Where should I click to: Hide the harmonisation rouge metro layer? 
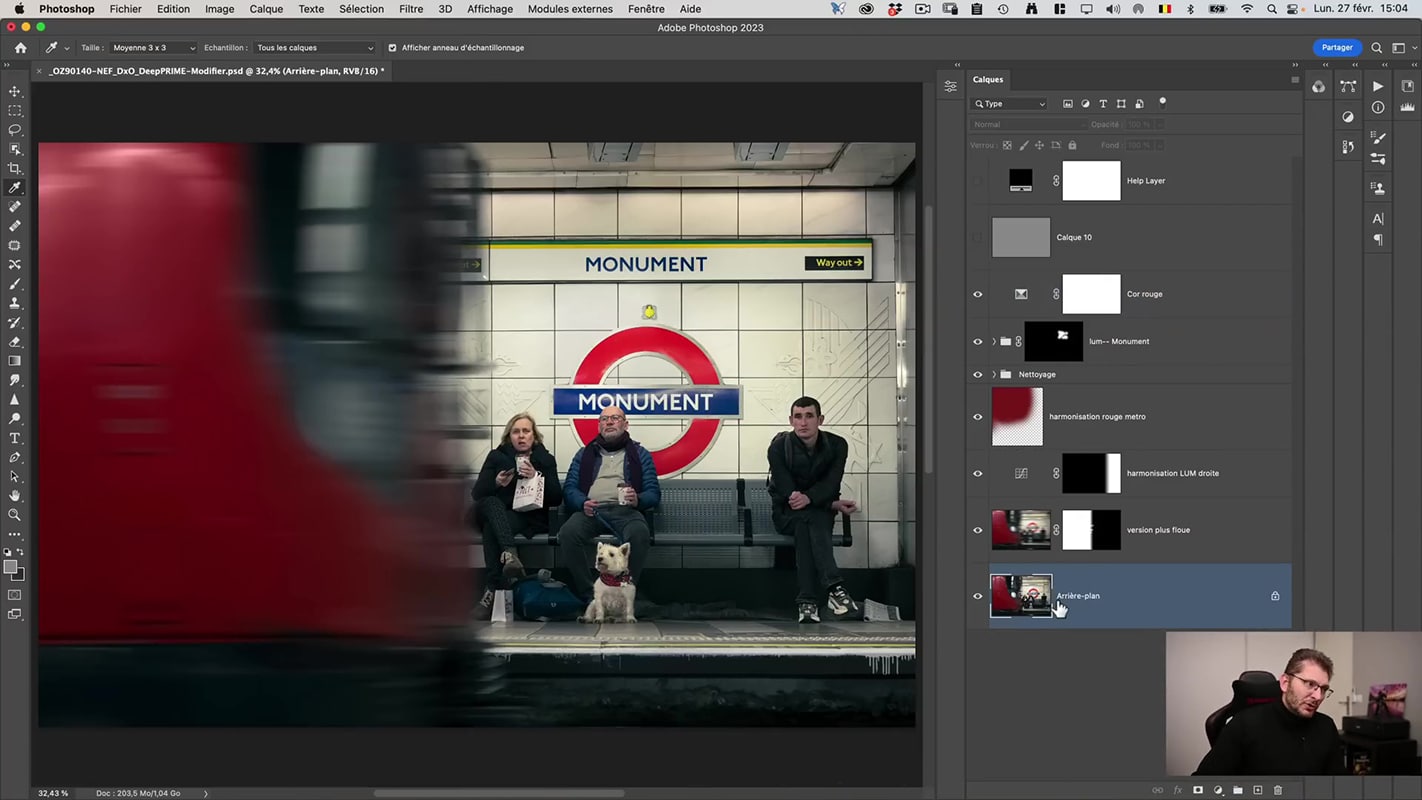[978, 417]
